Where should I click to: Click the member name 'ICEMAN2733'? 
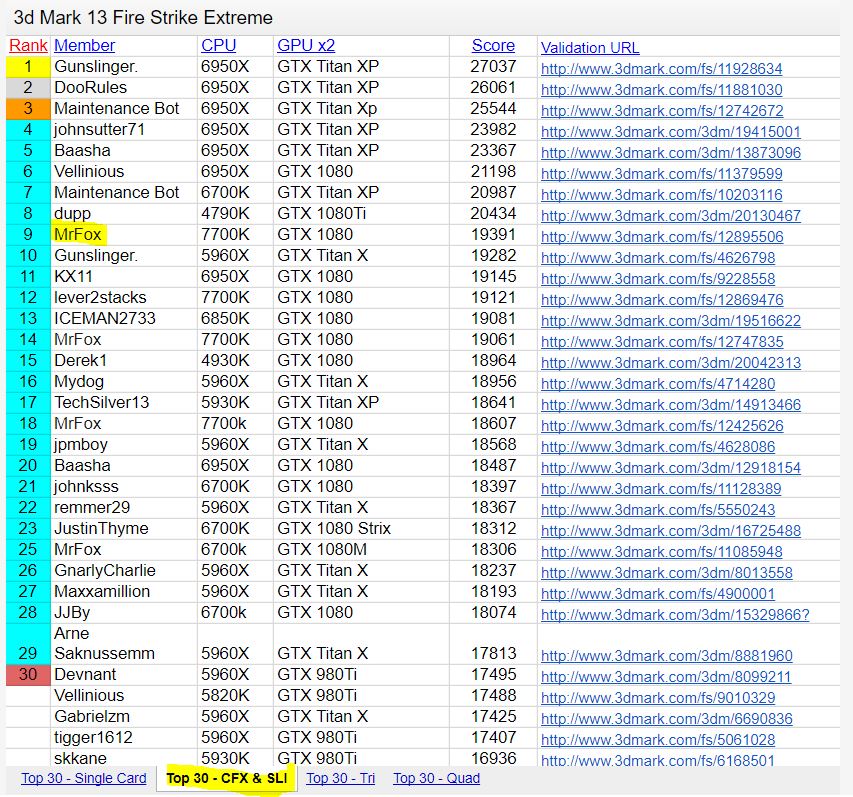coord(105,318)
